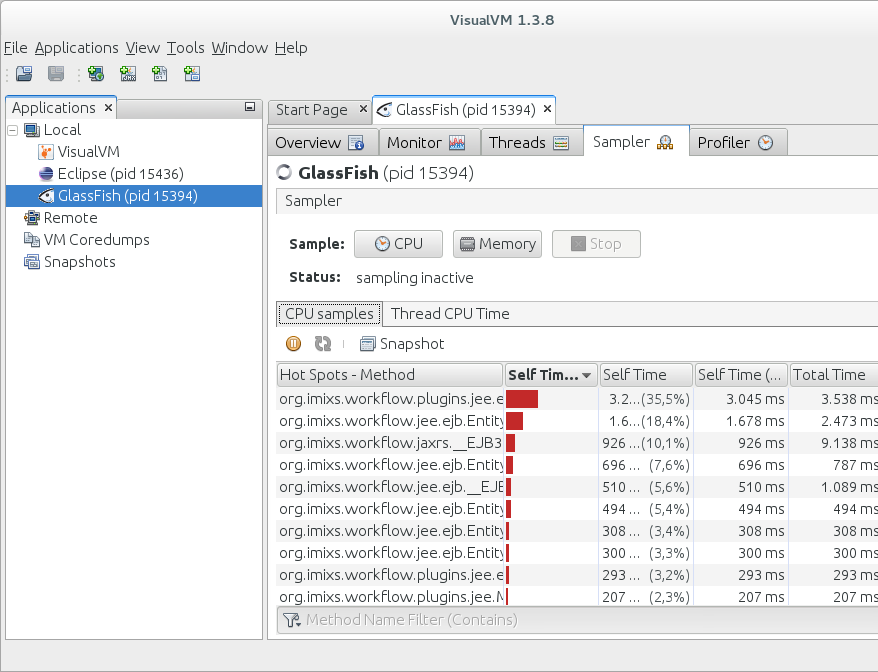The width and height of the screenshot is (878, 672).
Task: Select the org.imixs.workflow.jaxrs.__EJB3 row
Action: [577, 444]
